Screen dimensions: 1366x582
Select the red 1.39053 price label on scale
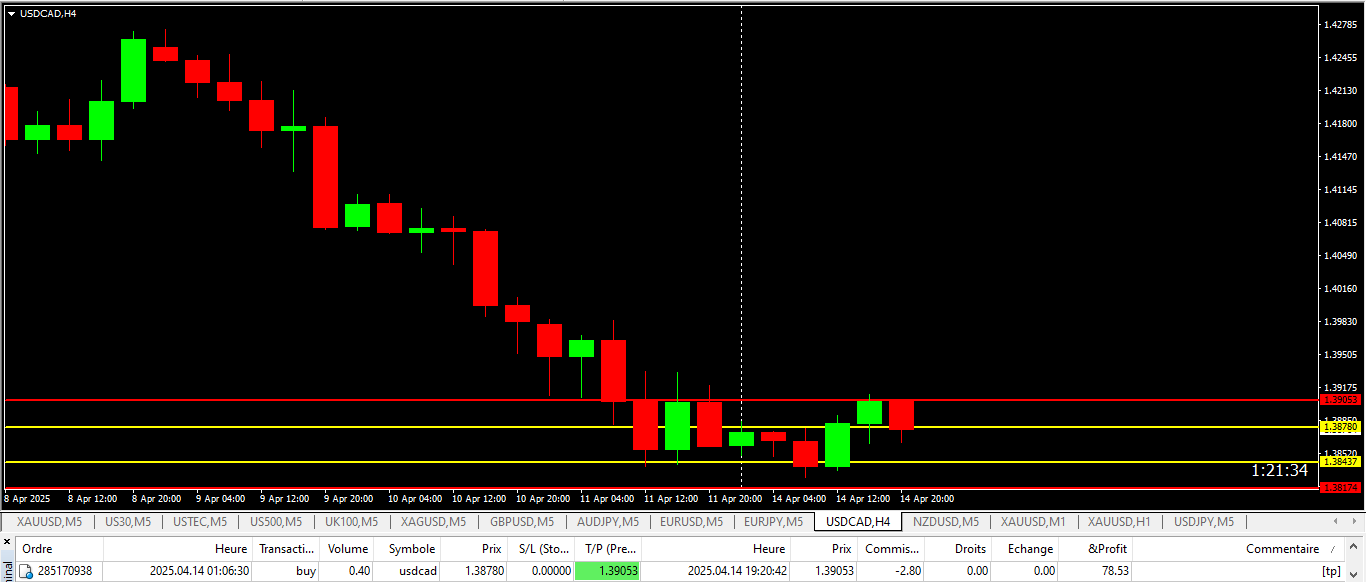point(1341,399)
